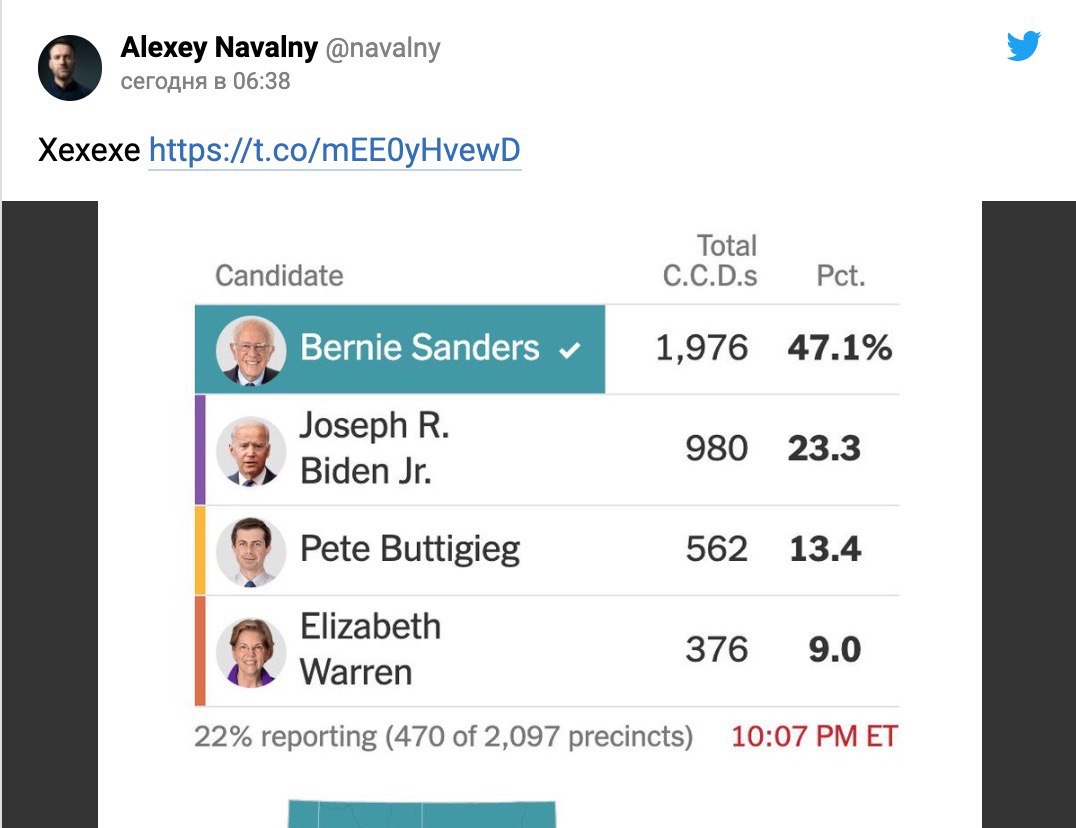Open the t.co/mEE0yHvewD link
This screenshot has width=1076, height=828.
pos(335,150)
